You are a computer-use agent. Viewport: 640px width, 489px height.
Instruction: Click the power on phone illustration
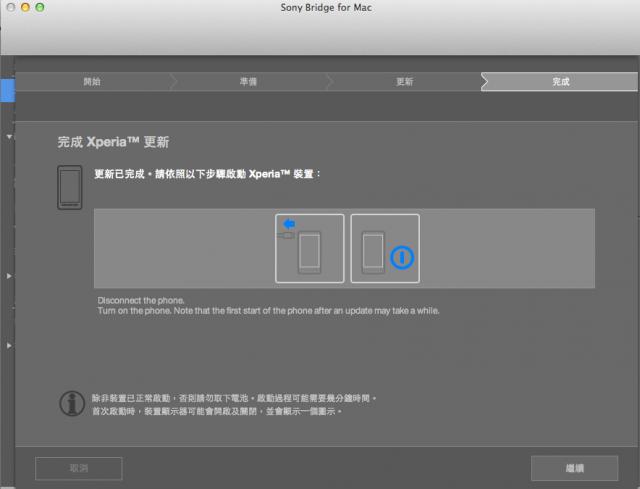point(385,248)
